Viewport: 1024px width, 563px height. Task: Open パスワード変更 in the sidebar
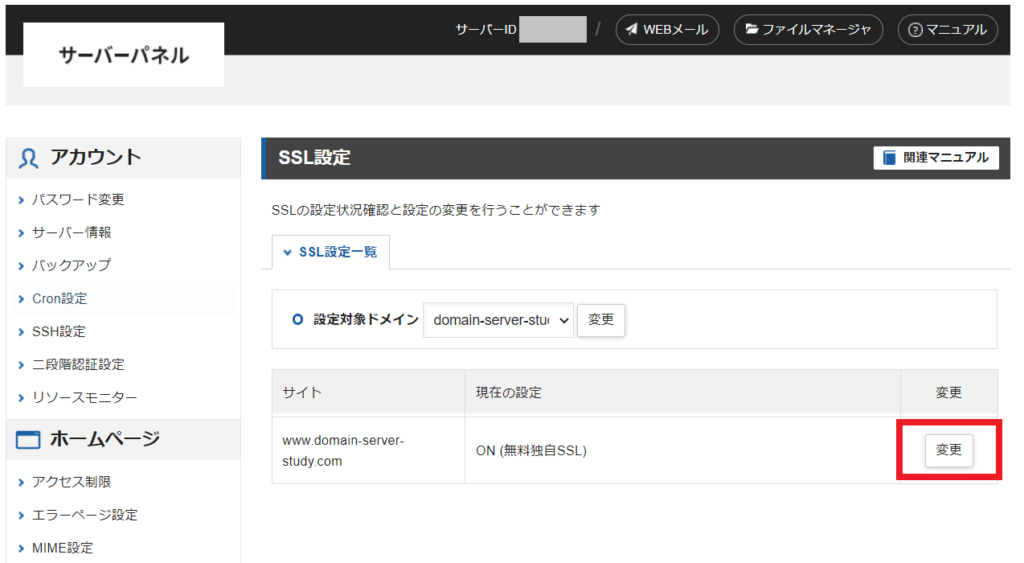[78, 199]
